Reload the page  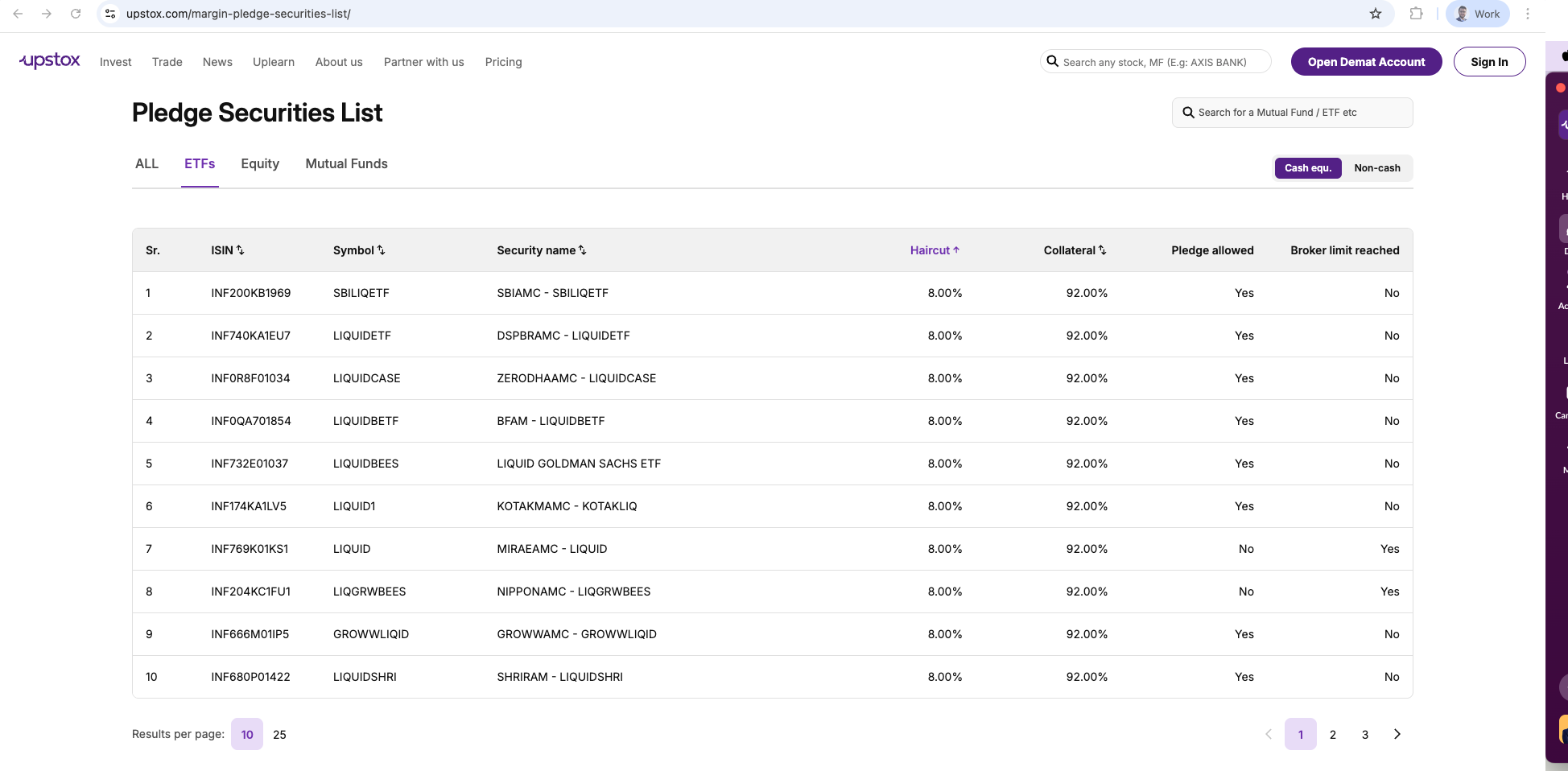pos(76,14)
